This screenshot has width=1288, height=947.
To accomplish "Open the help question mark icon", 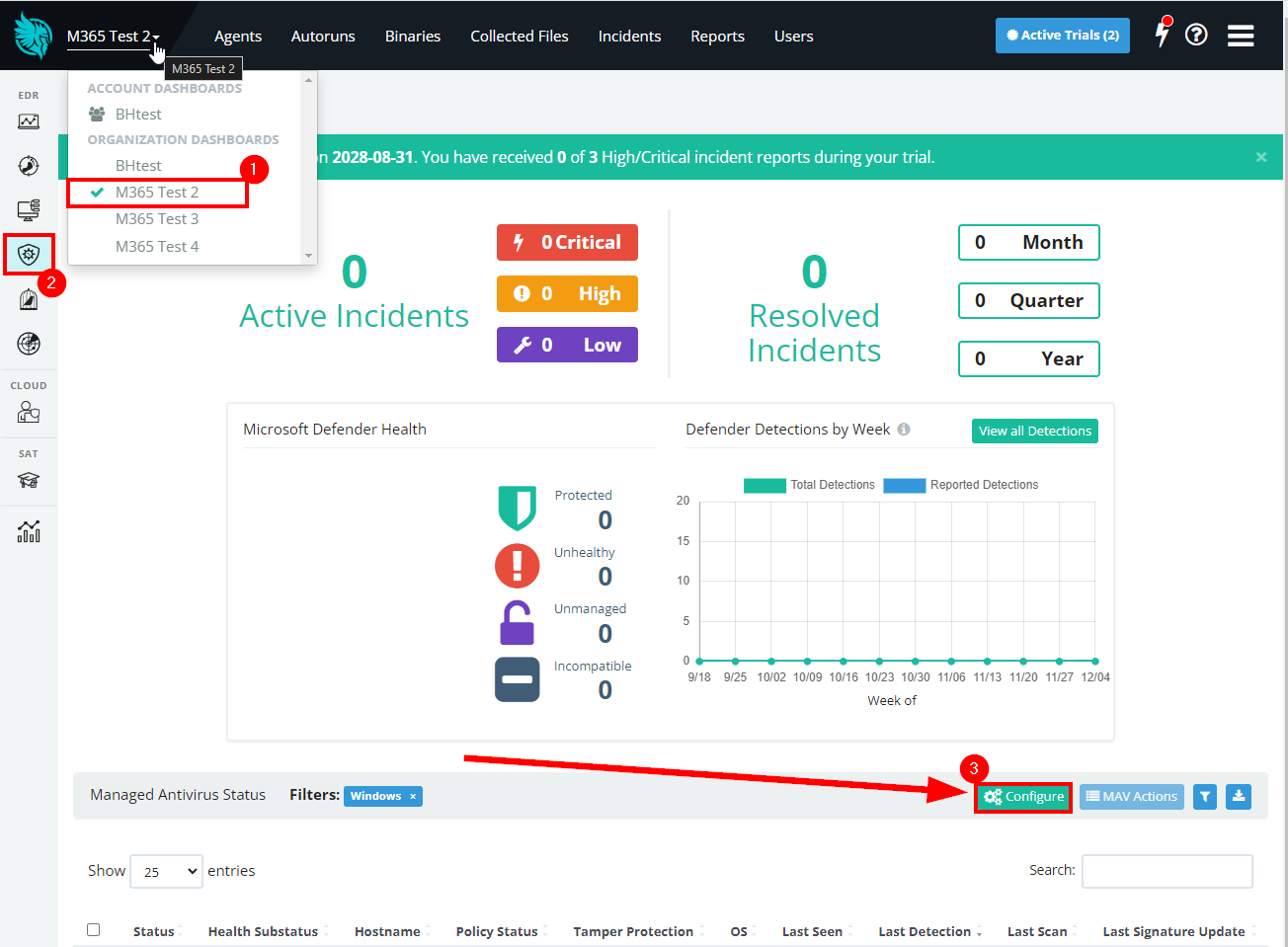I will point(1196,35).
